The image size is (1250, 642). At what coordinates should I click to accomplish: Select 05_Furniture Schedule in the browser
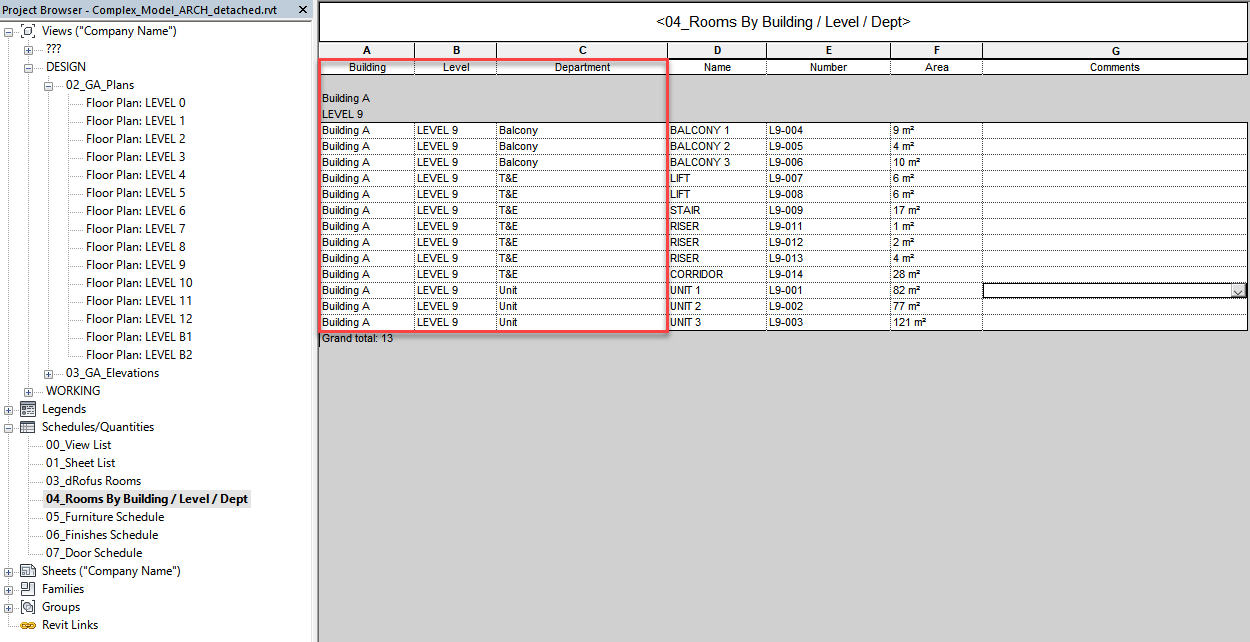105,517
